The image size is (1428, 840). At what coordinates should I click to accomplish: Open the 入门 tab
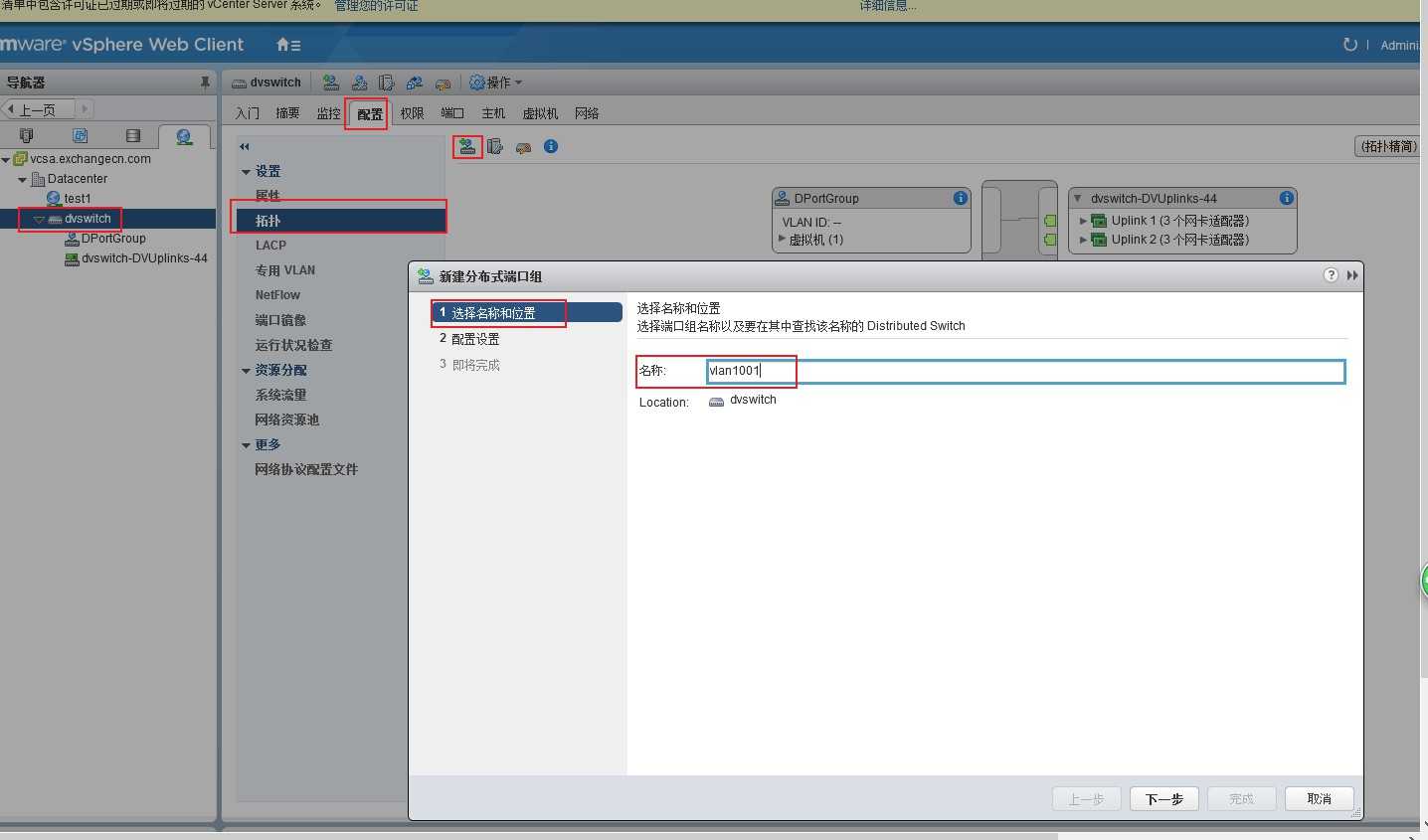(x=248, y=113)
